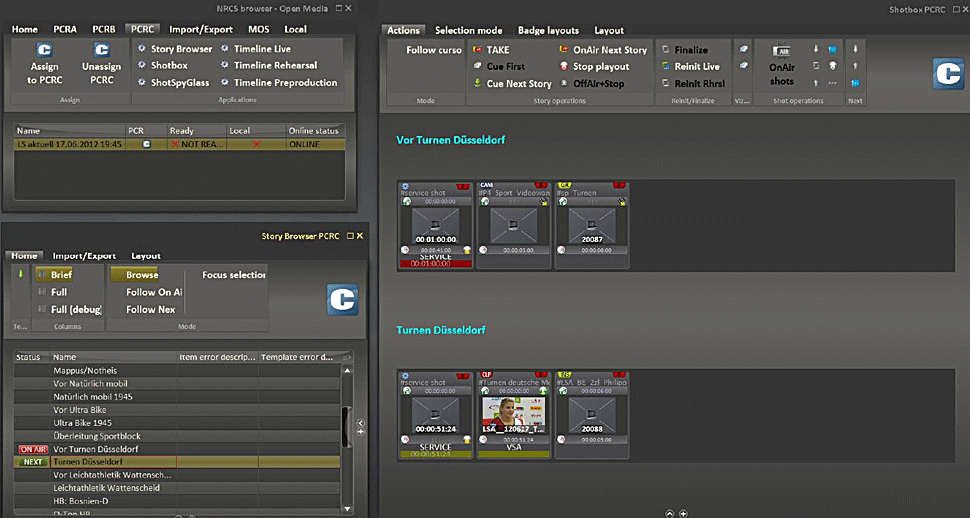The width and height of the screenshot is (970, 518).
Task: Click the OnAir shots icon
Action: point(782,65)
